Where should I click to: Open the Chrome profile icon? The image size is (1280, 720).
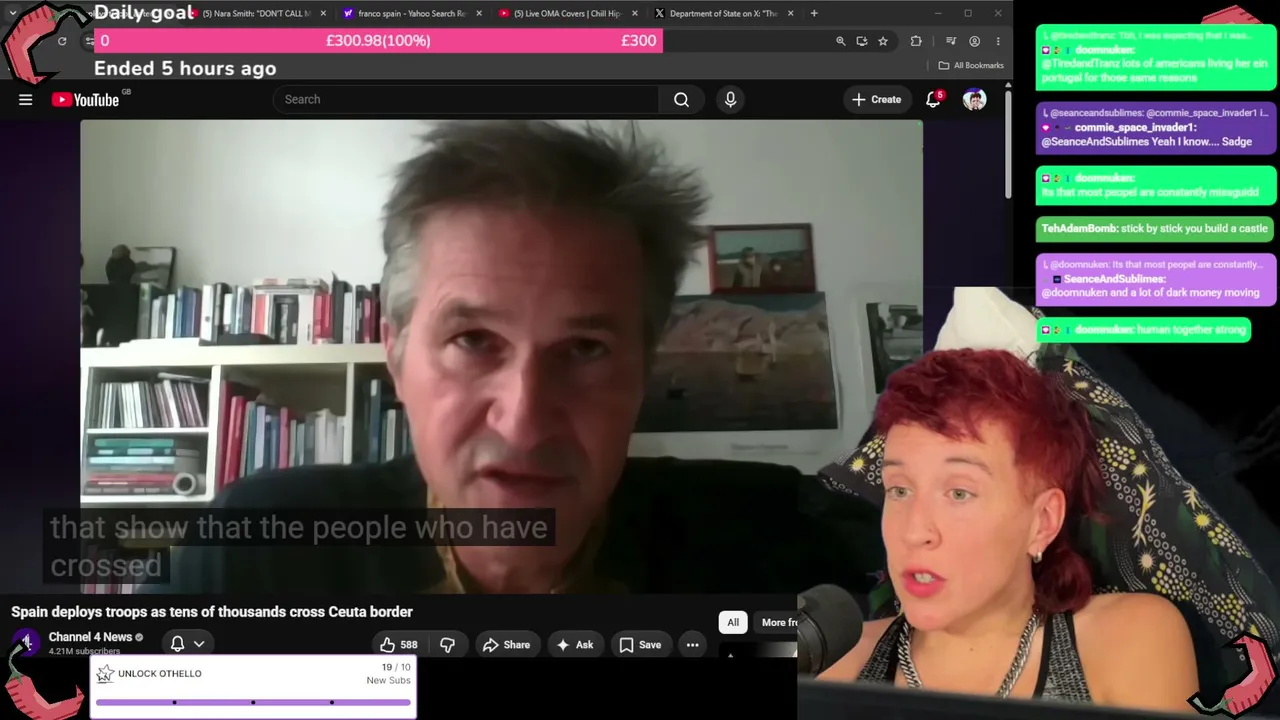pos(974,41)
